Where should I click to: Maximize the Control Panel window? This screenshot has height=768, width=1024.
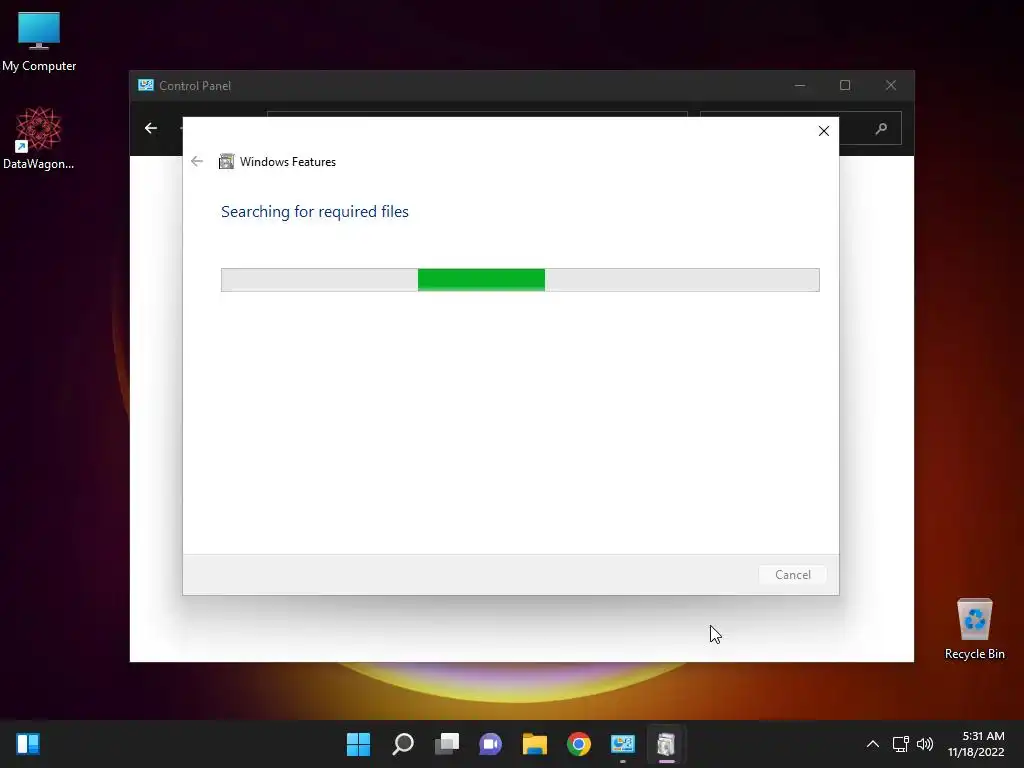tap(844, 86)
